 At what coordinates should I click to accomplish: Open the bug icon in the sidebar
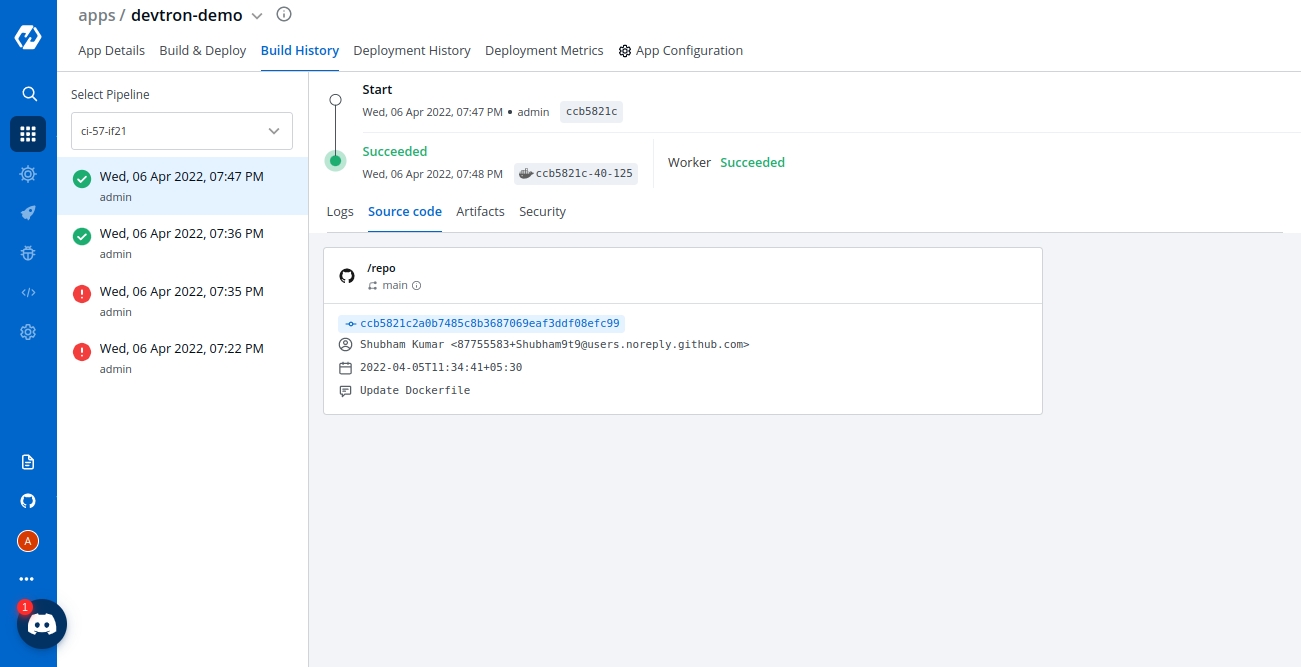pyautogui.click(x=28, y=253)
